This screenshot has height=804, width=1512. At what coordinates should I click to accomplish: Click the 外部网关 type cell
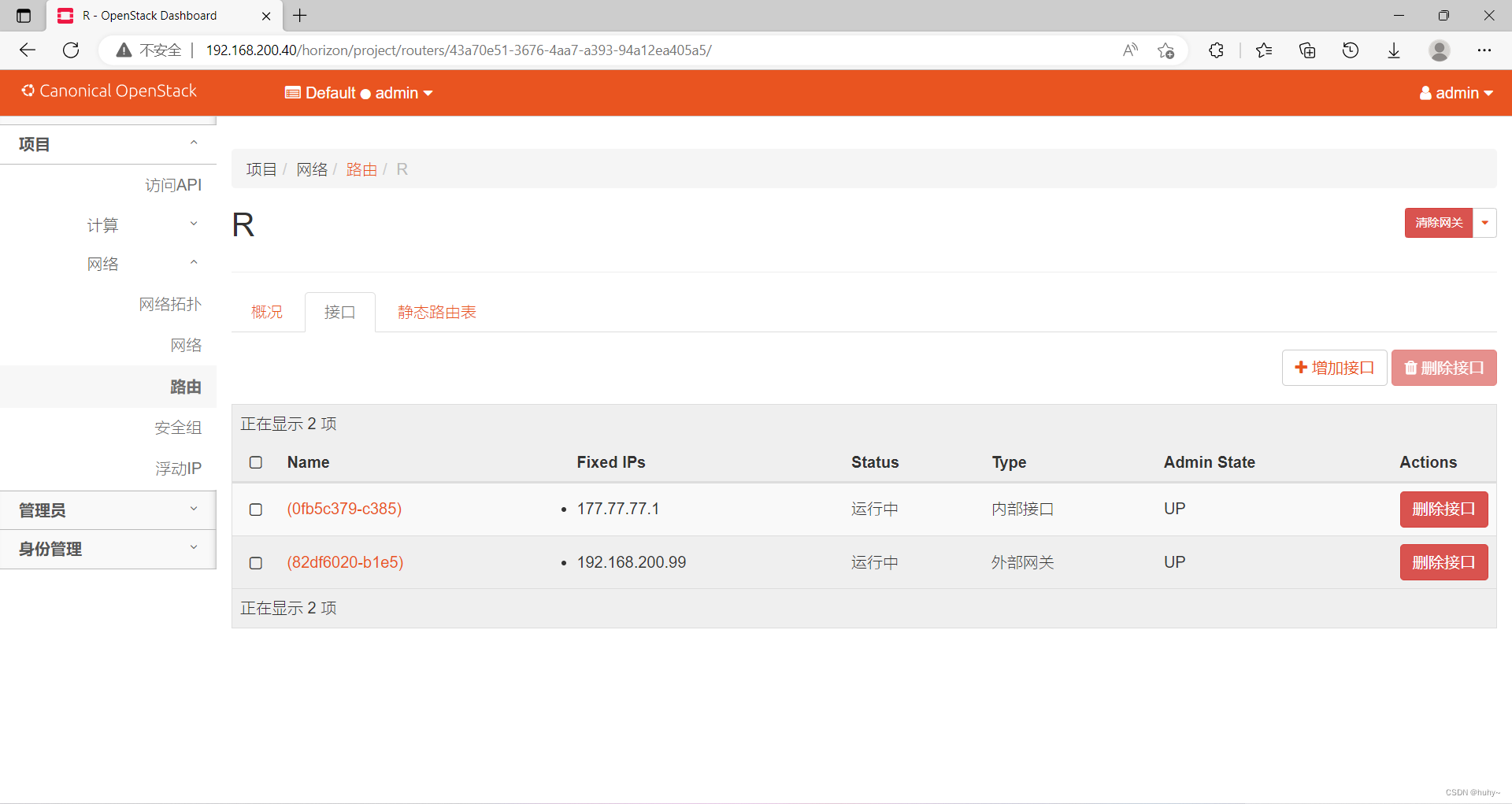pos(1022,562)
